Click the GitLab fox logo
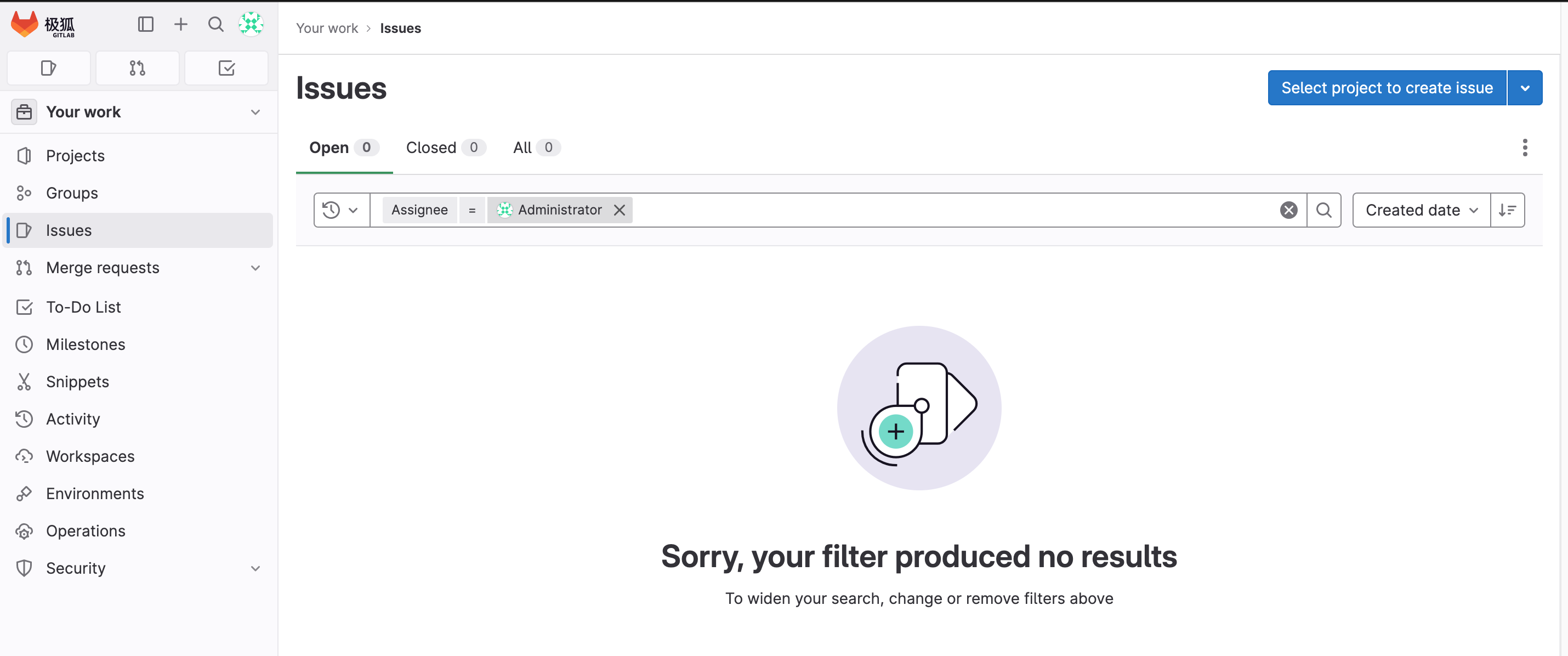Screen dimensions: 1568x656 pos(24,24)
